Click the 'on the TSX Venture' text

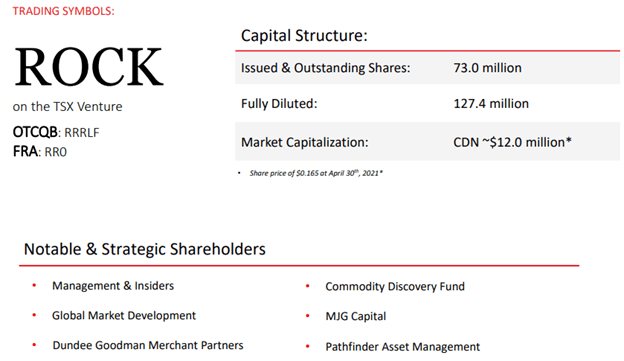click(x=67, y=107)
